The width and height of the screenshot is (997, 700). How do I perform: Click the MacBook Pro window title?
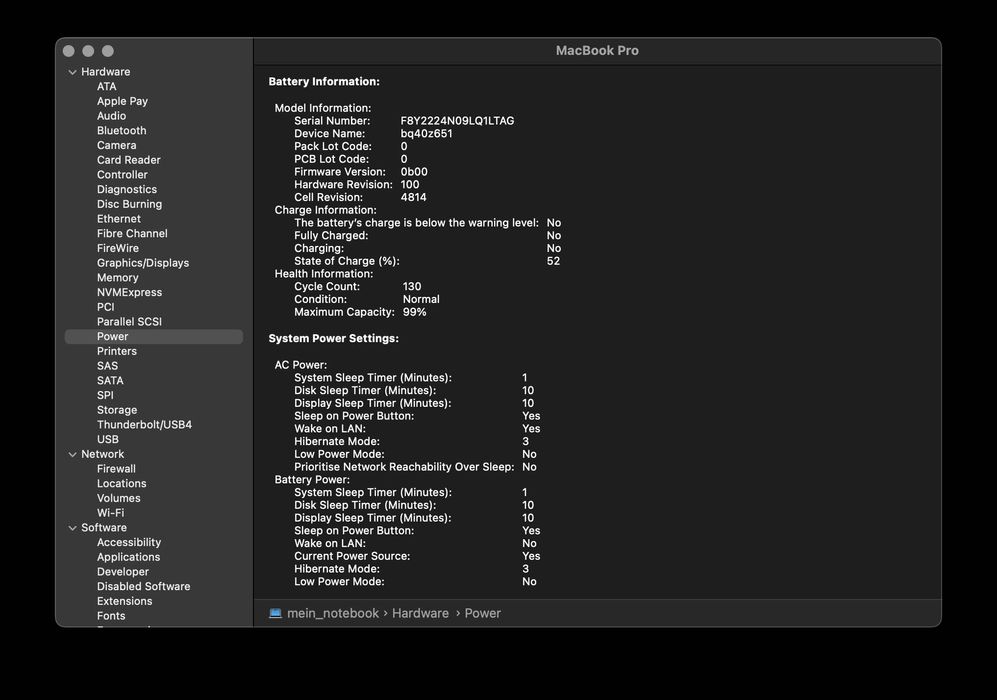(597, 50)
